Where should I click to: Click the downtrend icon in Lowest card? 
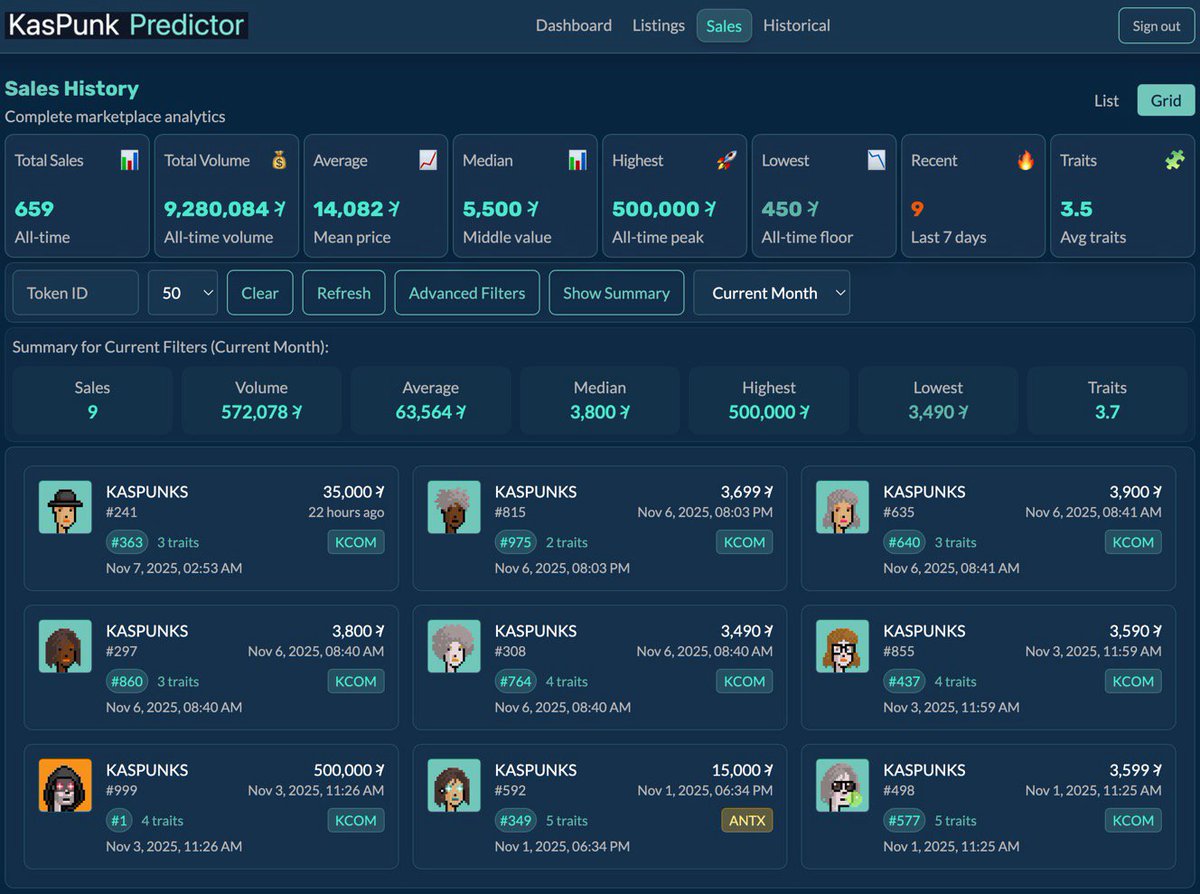coord(876,160)
